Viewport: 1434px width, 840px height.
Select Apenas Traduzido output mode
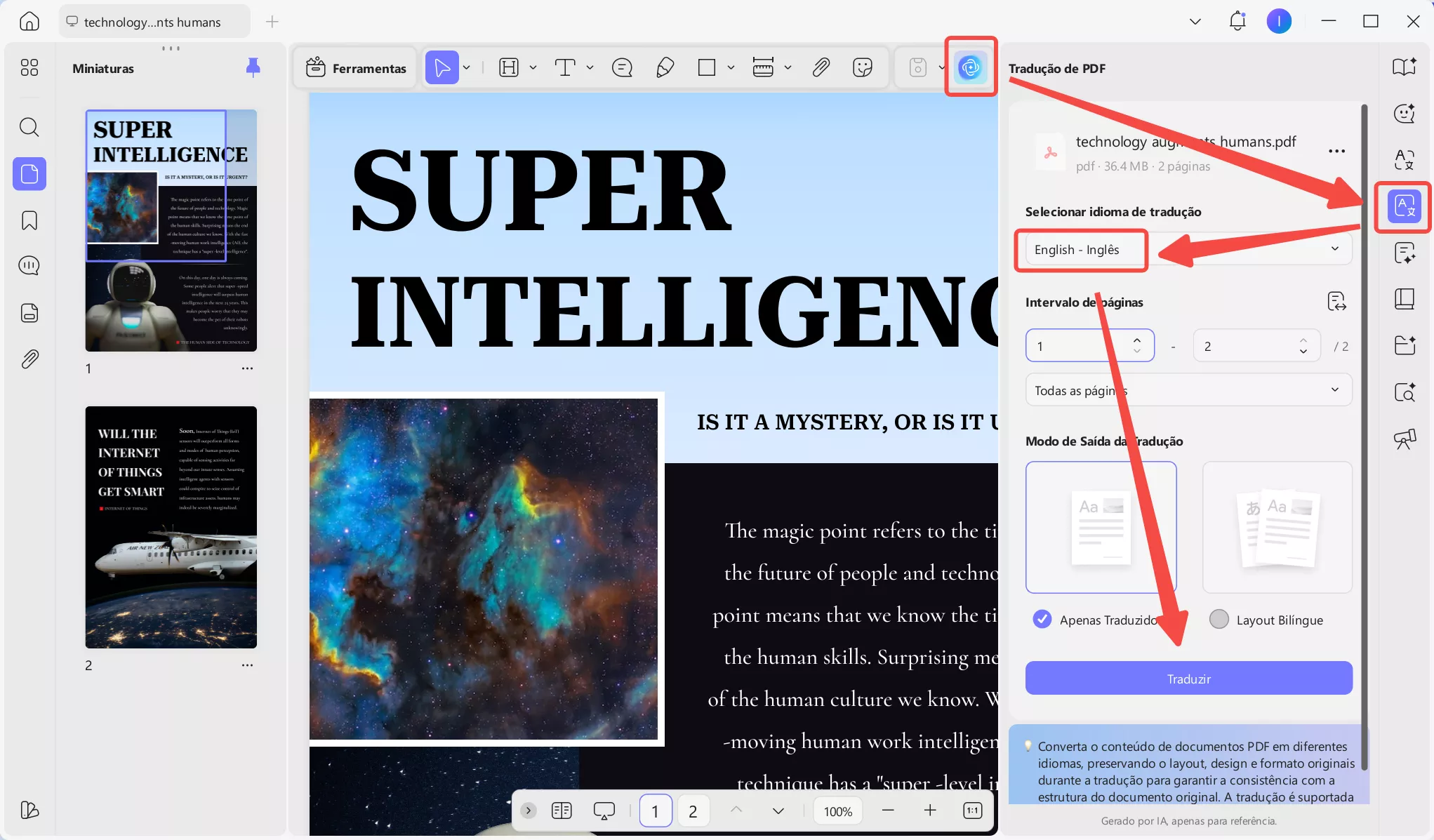(1042, 619)
